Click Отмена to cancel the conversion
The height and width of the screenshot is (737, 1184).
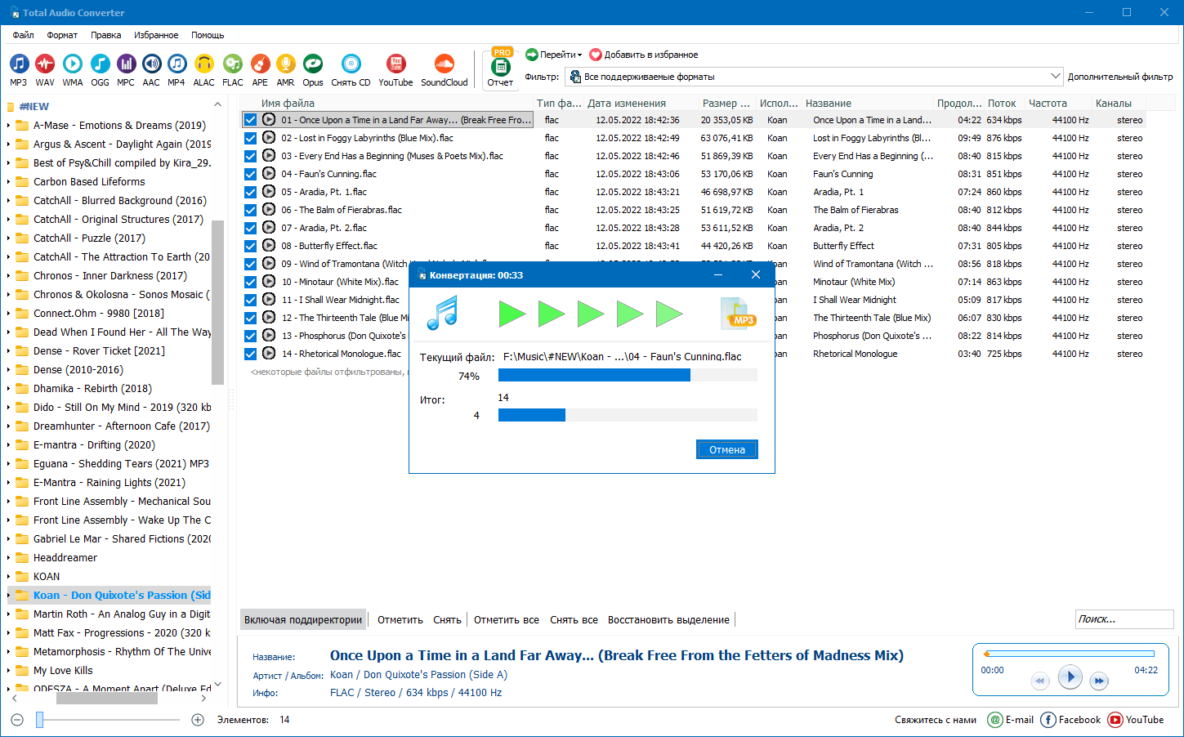pyautogui.click(x=726, y=449)
